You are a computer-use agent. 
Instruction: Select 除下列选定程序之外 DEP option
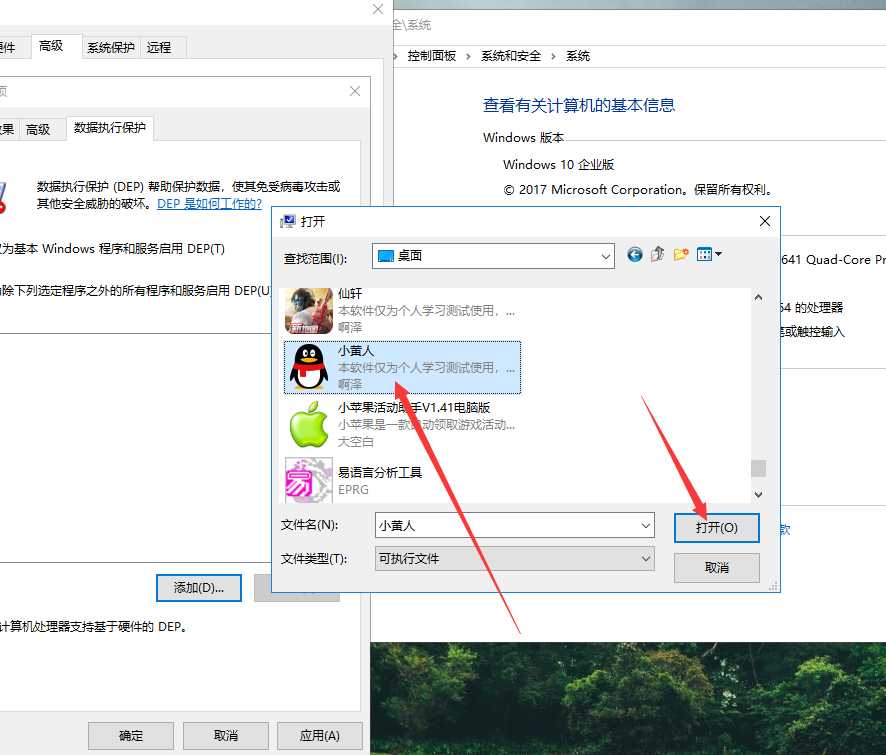(136, 290)
